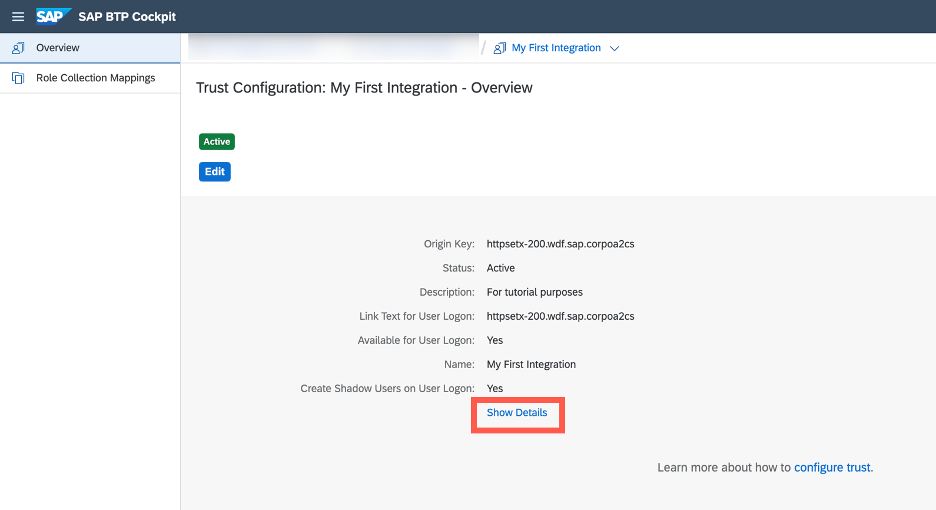Image resolution: width=936 pixels, height=510 pixels.
Task: Click the Available for User Logon Yes value
Action: [495, 340]
